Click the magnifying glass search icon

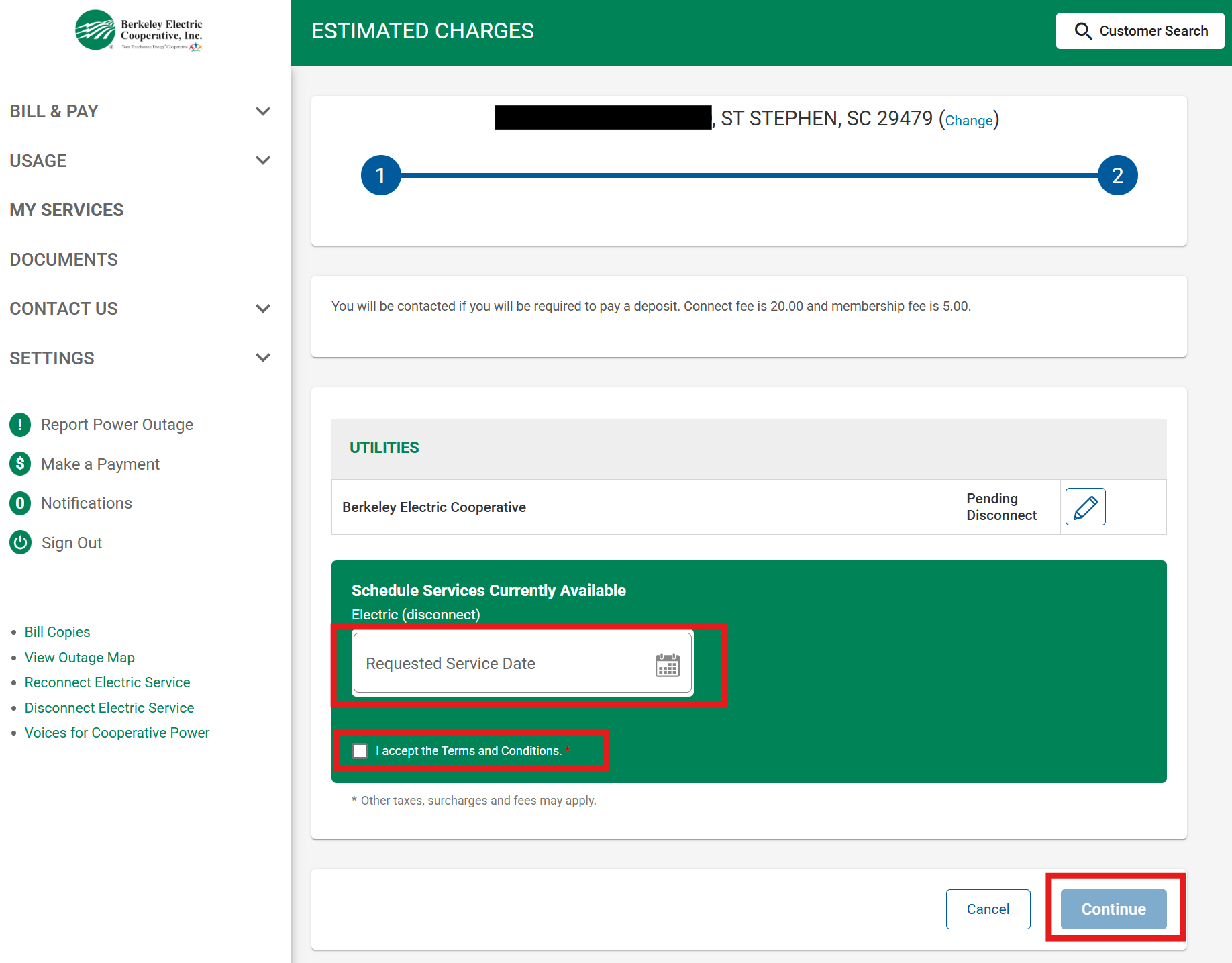1083,31
